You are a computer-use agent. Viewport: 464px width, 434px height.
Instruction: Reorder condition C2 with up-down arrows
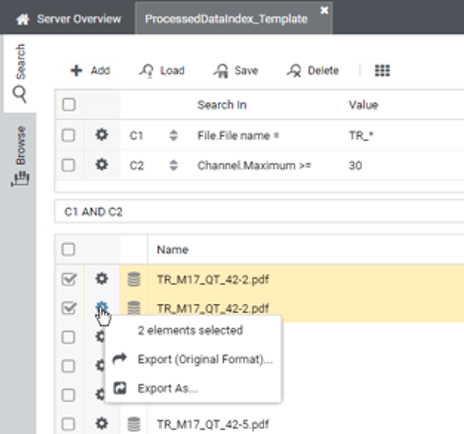(173, 165)
